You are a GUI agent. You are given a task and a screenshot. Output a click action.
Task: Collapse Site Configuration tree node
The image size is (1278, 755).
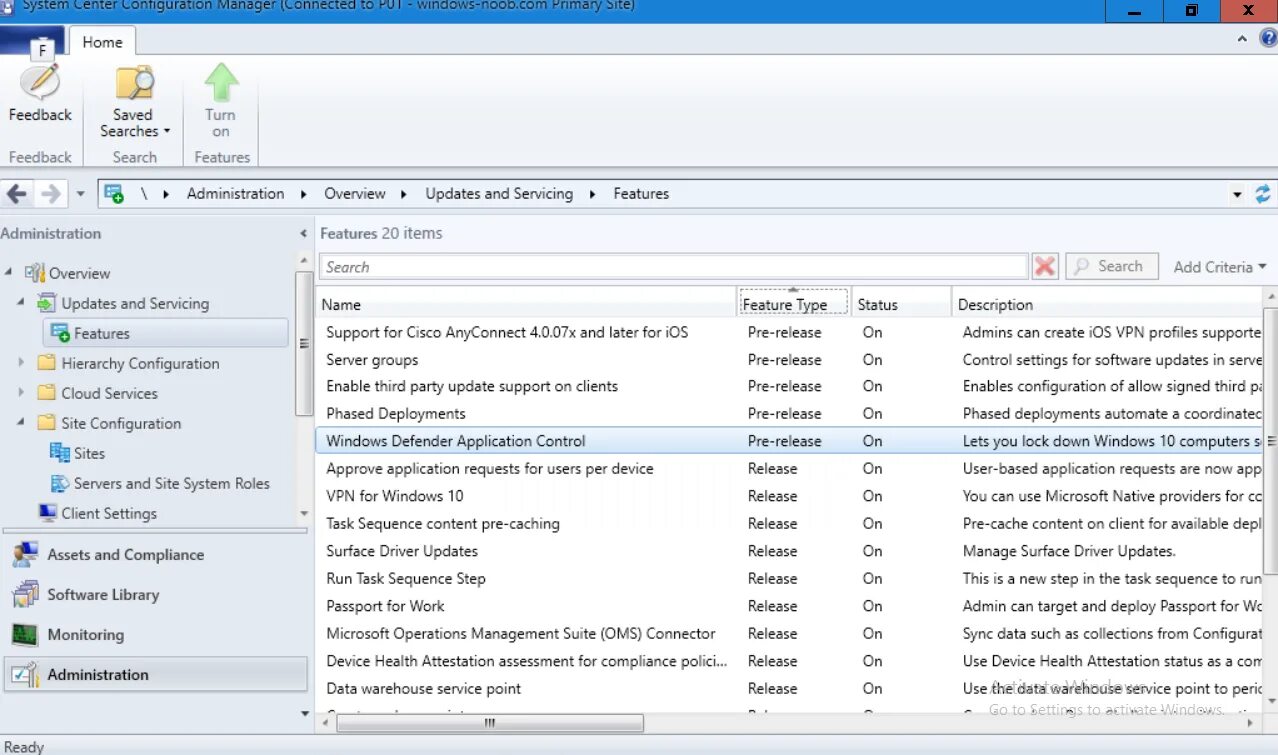tap(21, 423)
